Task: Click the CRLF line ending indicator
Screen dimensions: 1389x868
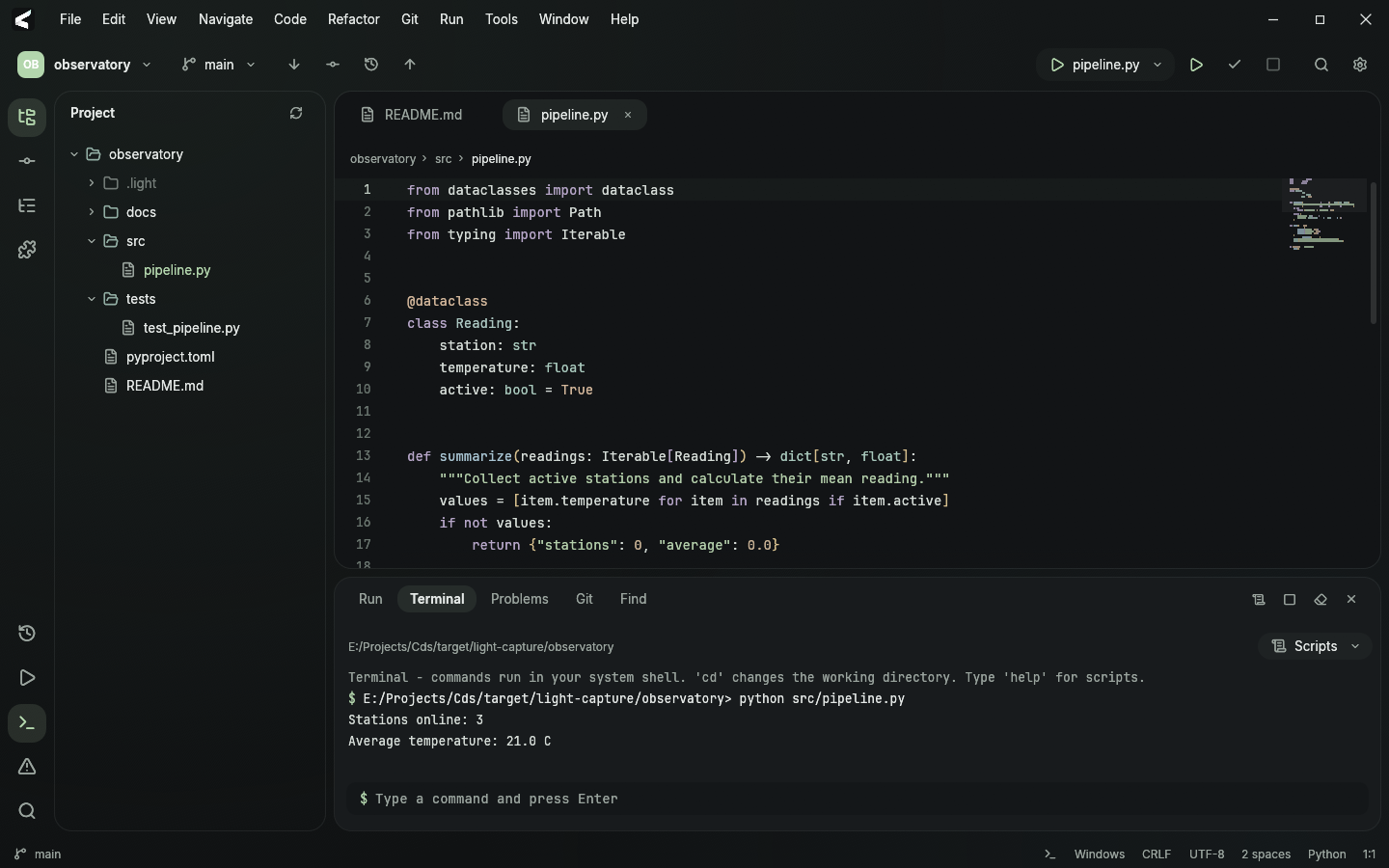Action: tap(1157, 854)
